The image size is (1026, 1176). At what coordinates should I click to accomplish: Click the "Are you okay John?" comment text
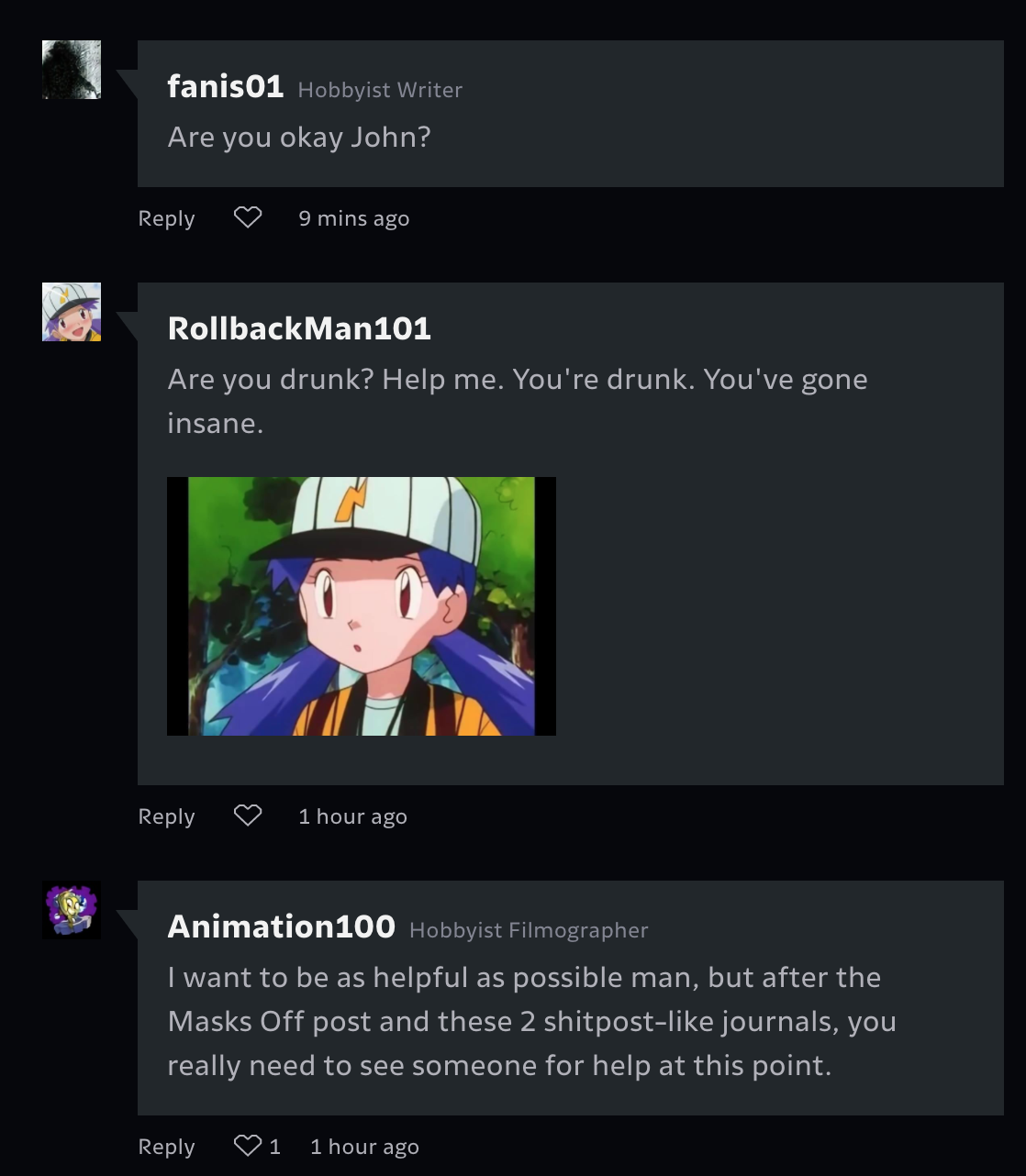[x=299, y=138]
